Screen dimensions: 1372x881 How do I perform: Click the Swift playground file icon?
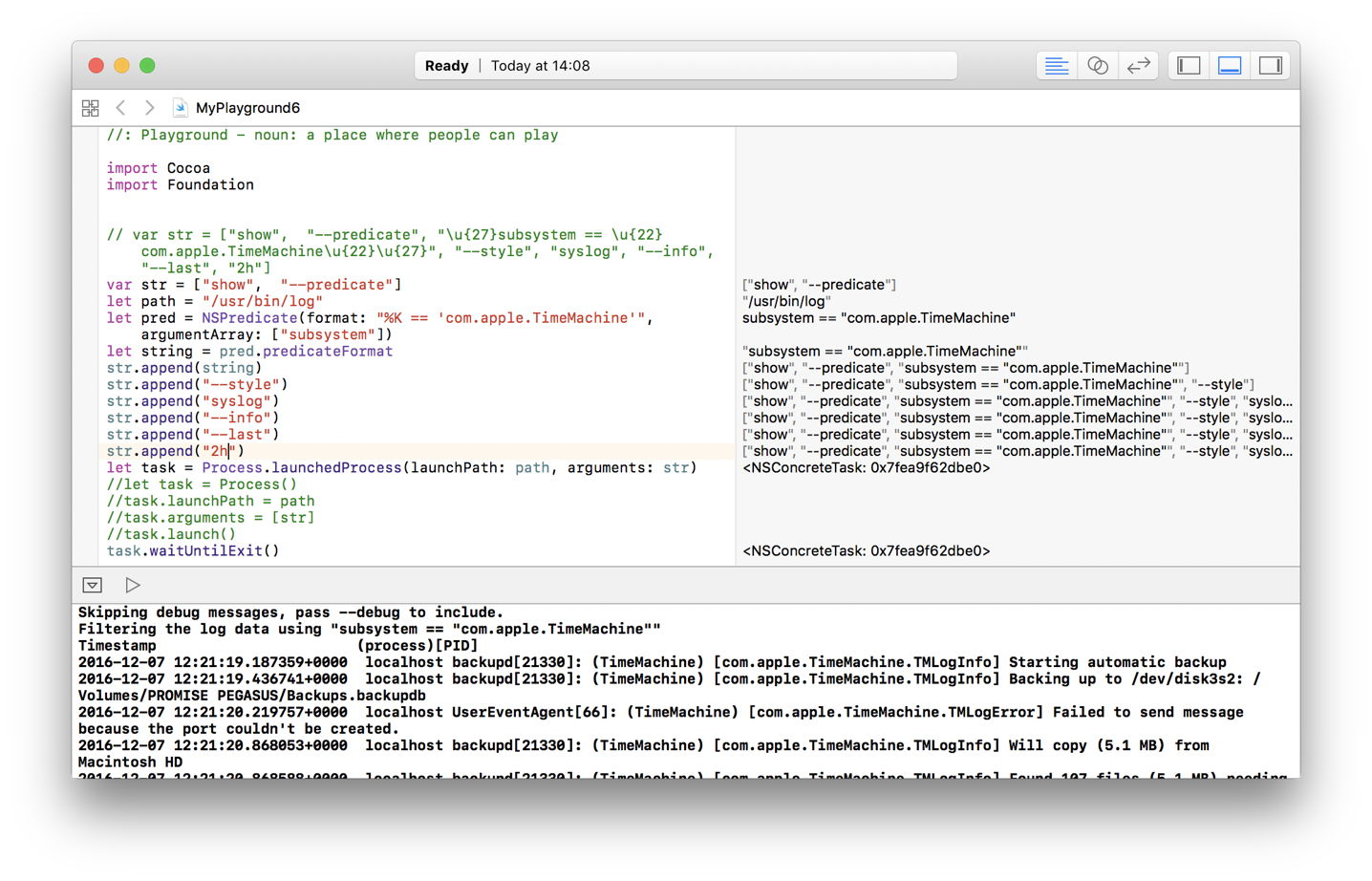click(x=180, y=108)
